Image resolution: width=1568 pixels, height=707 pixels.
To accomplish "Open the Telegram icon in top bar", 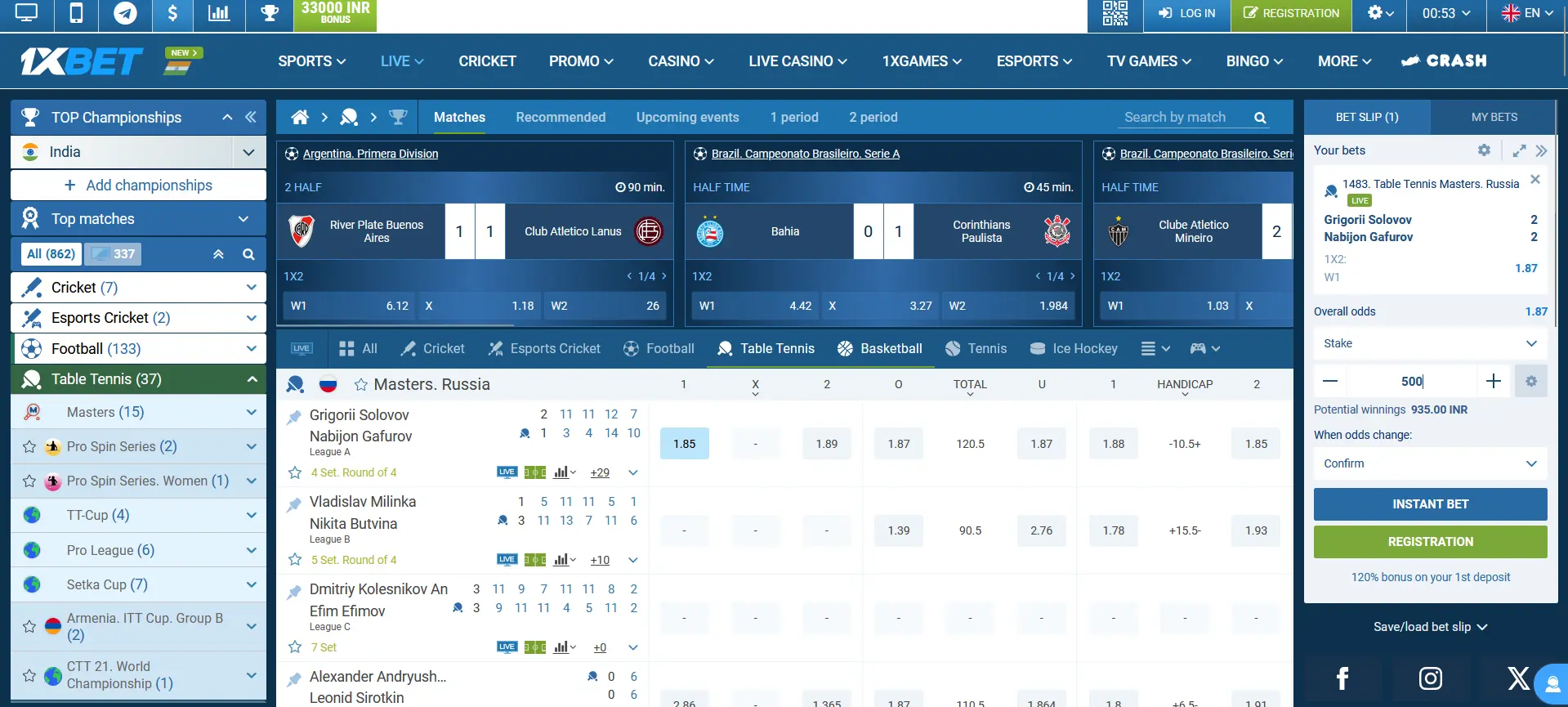I will (x=125, y=14).
